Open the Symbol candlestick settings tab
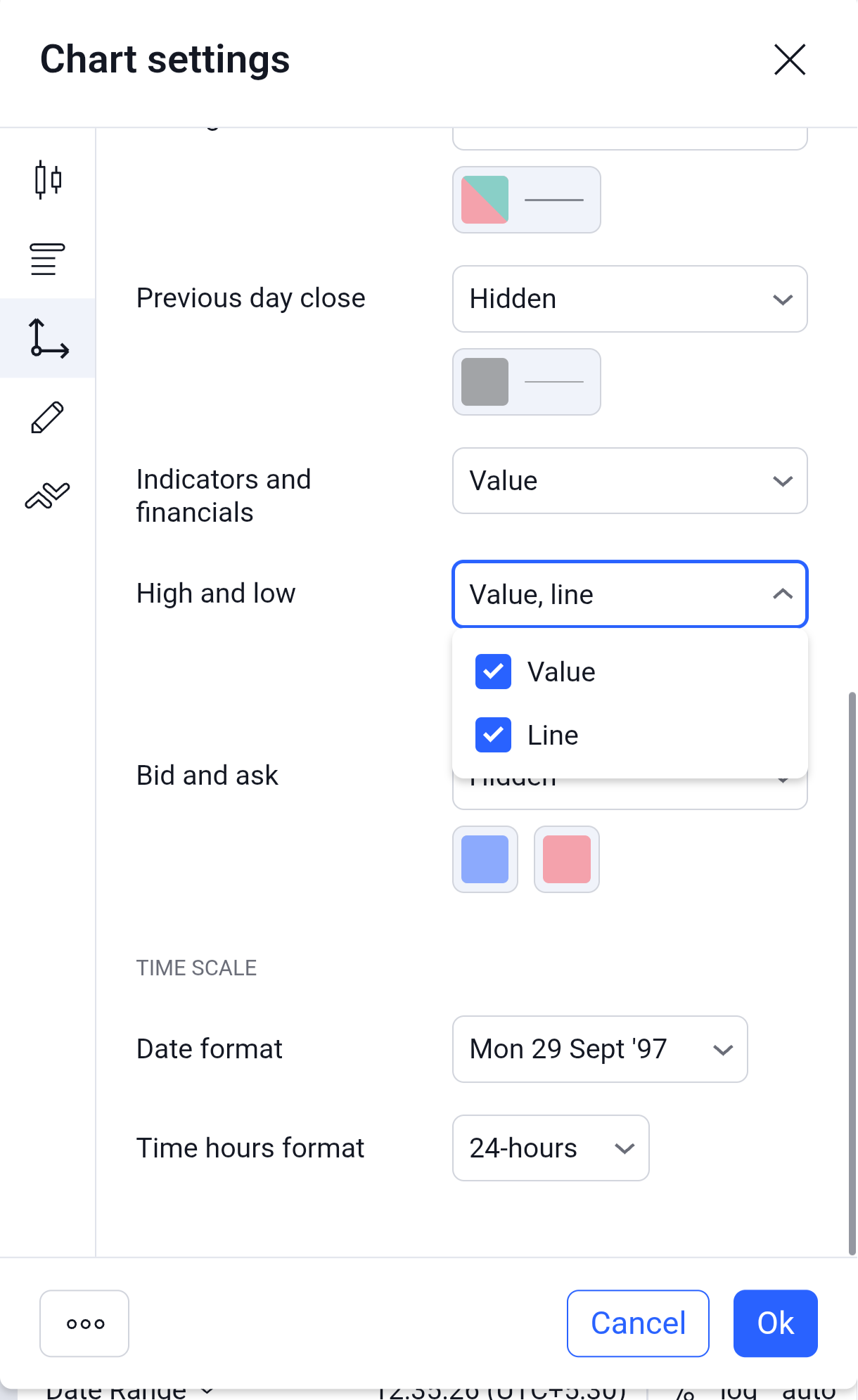This screenshot has width=858, height=1400. pos(48,180)
